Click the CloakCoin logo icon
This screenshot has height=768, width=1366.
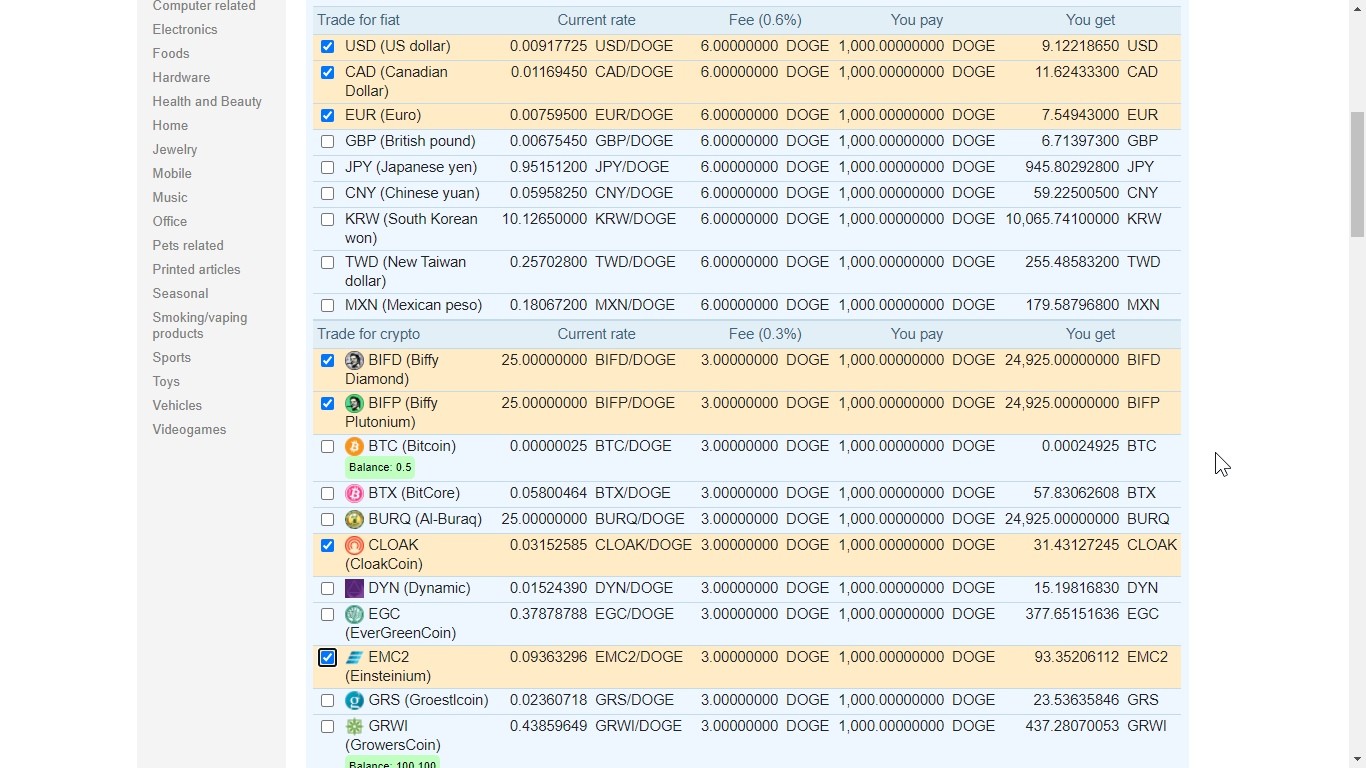(354, 546)
